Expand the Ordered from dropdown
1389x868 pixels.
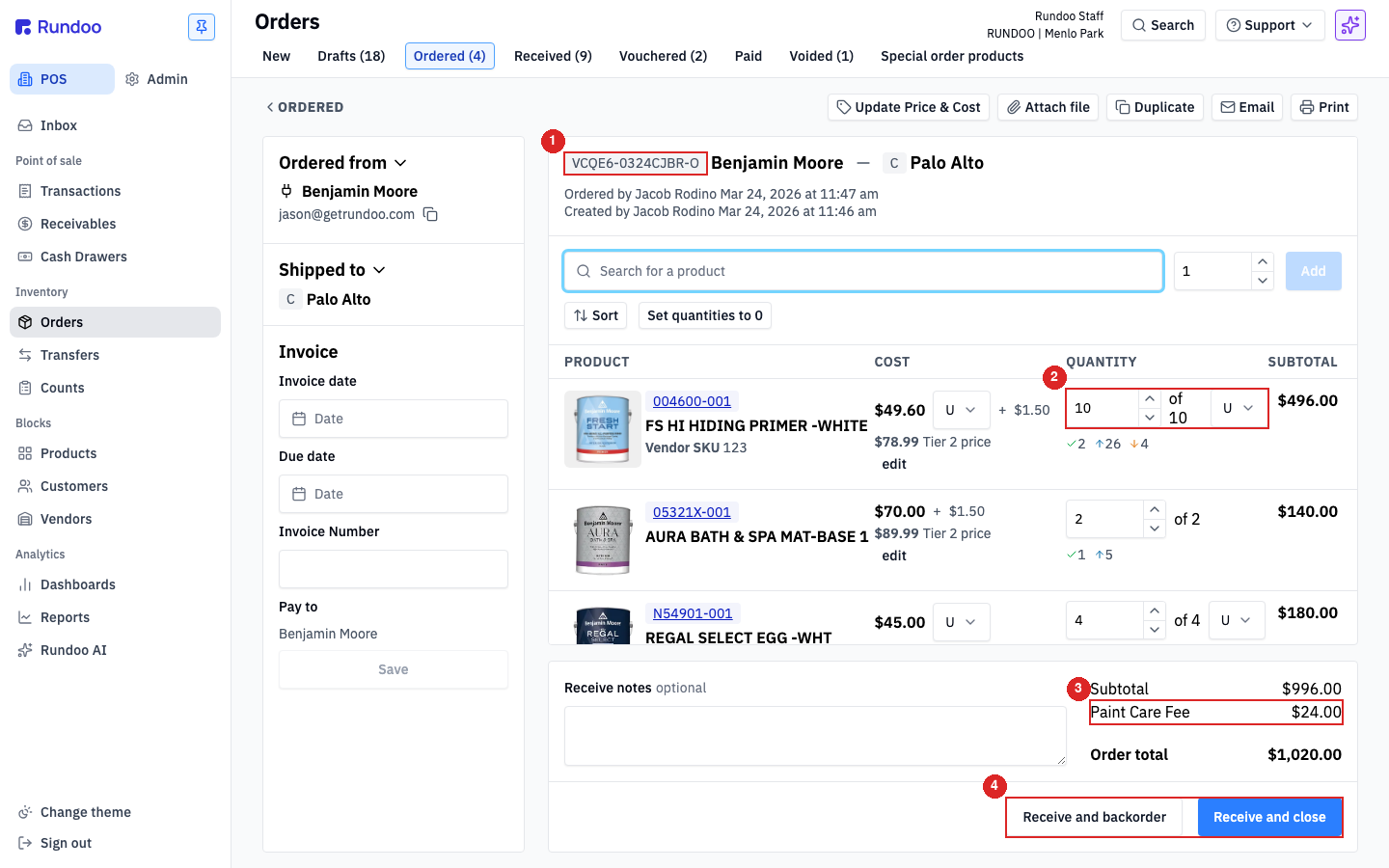click(342, 163)
